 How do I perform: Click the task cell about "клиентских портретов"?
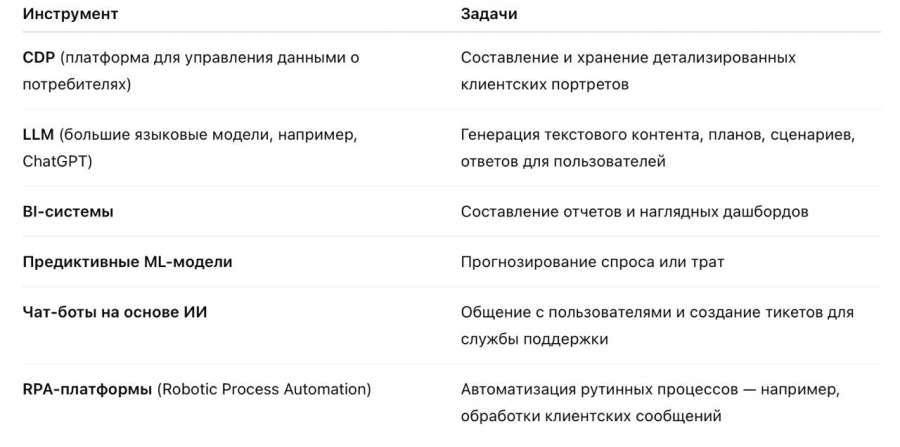545,84
